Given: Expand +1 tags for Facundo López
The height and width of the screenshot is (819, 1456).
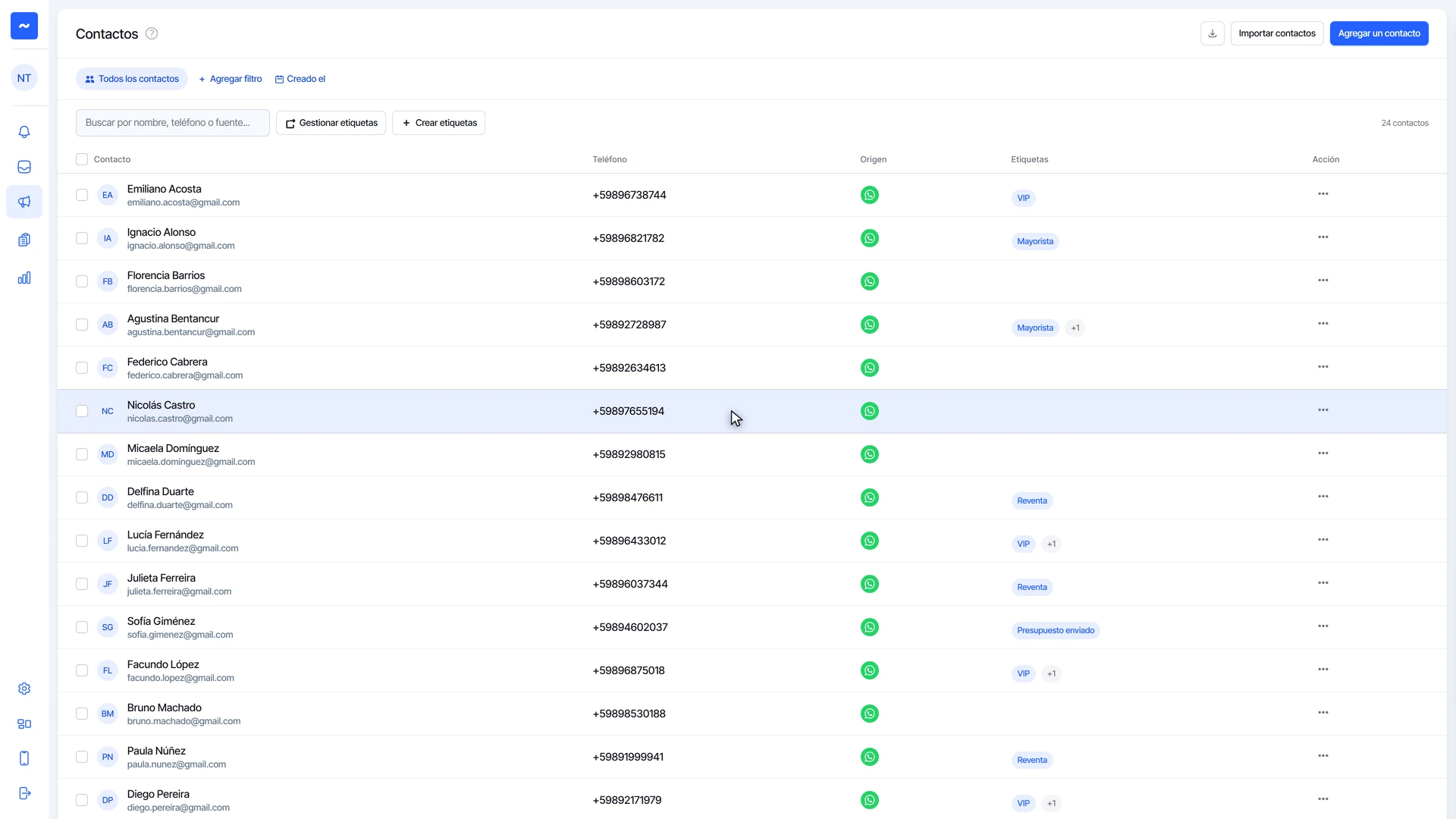Looking at the screenshot, I should (x=1051, y=673).
